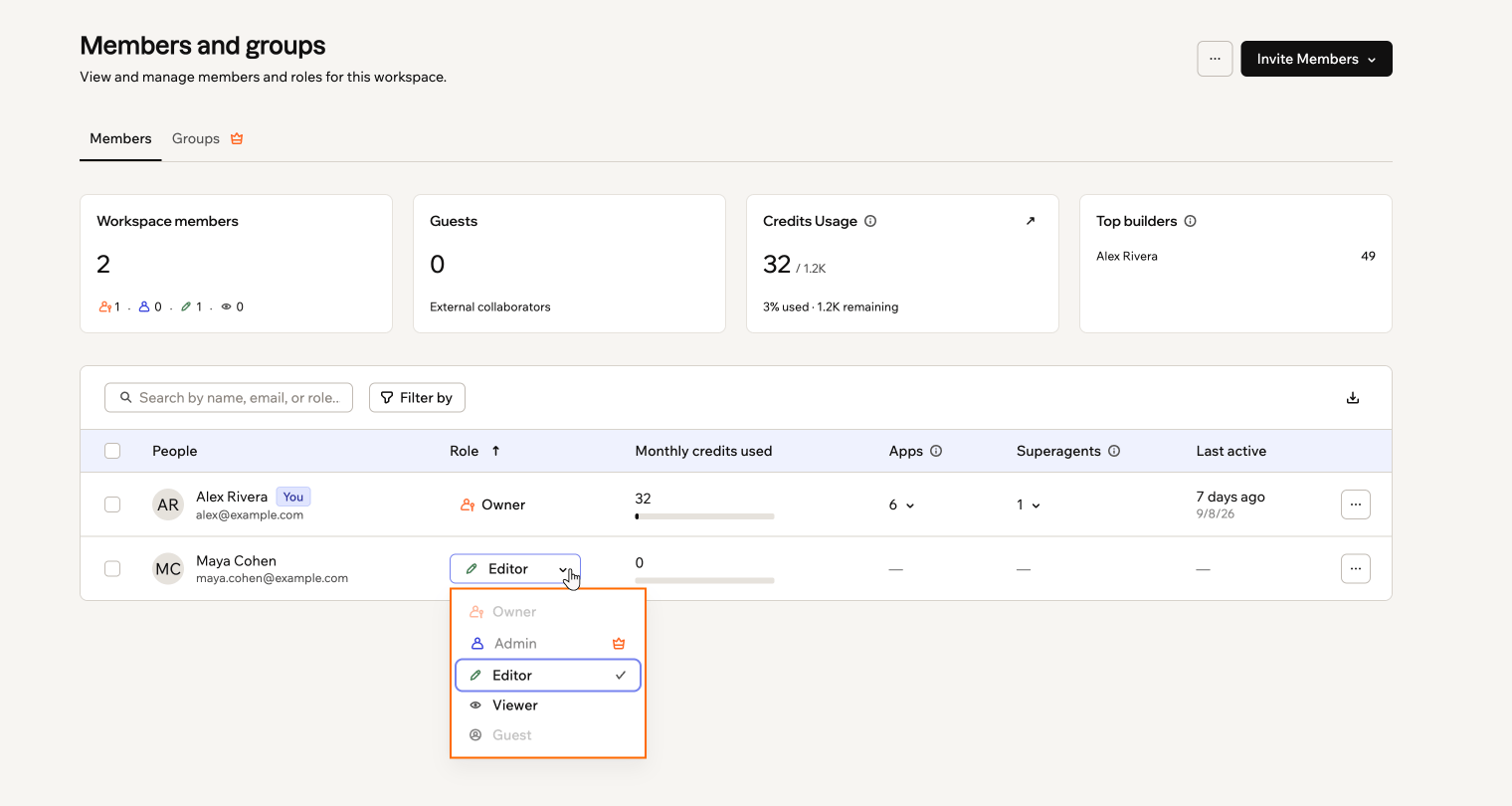
Task: Click the download members list icon
Action: (x=1353, y=398)
